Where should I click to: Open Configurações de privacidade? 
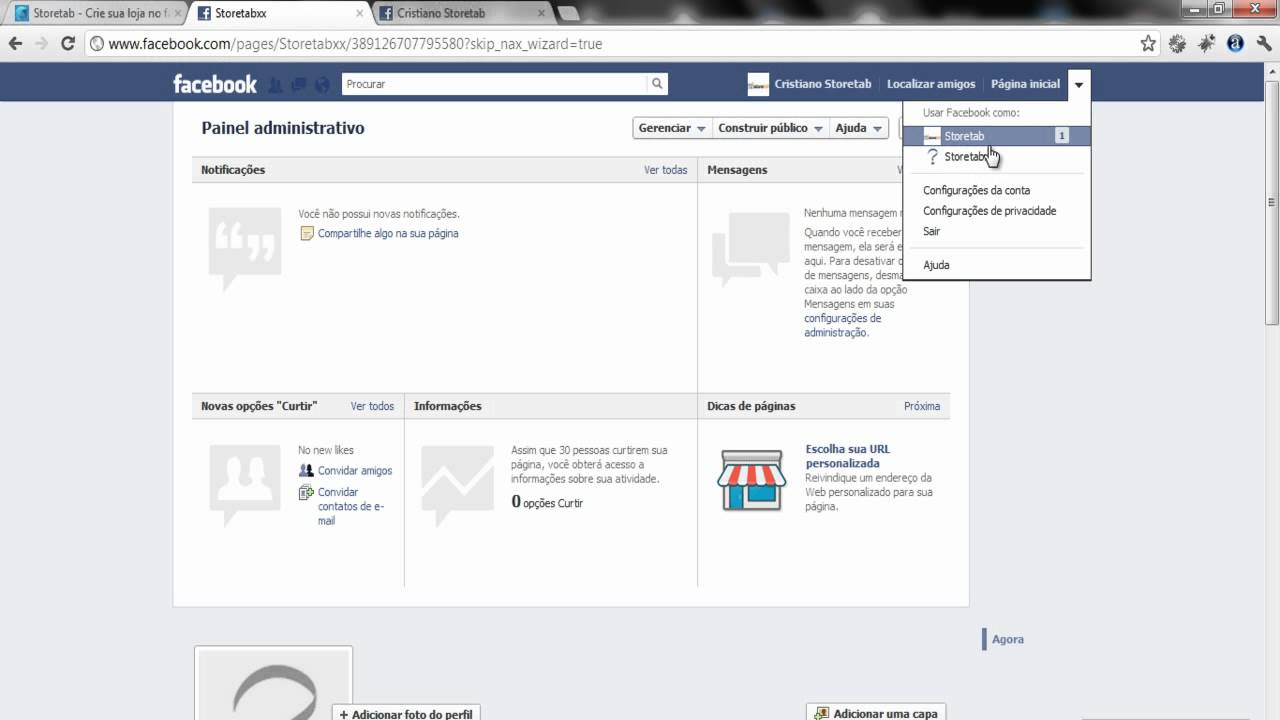pos(989,211)
